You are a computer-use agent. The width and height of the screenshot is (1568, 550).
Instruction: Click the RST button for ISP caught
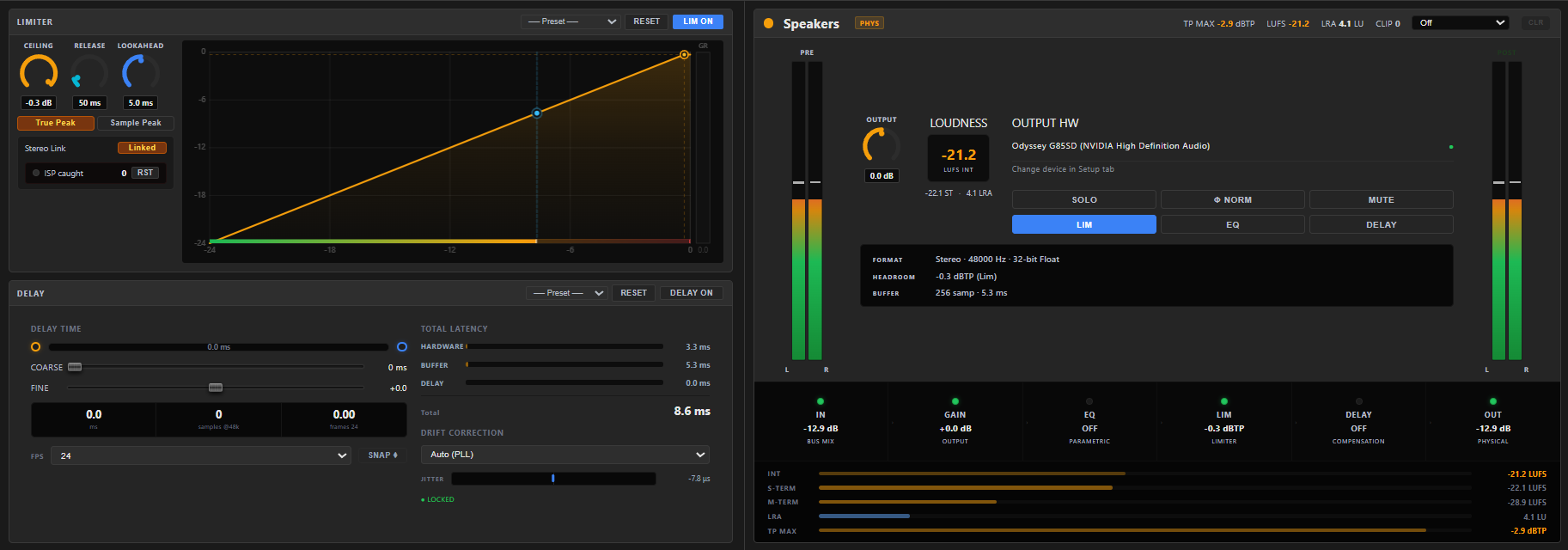pos(145,173)
